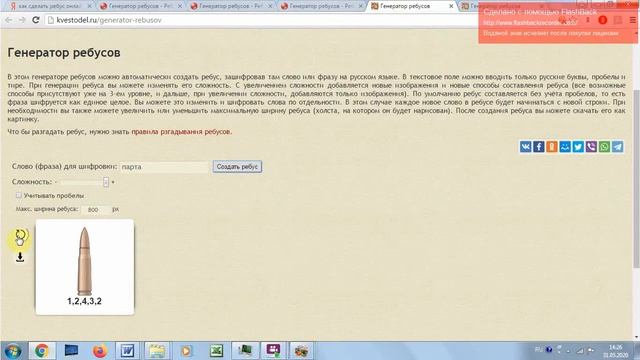Switch to the first 'как сделать ребус' tab
The width and height of the screenshot is (640, 360).
pyautogui.click(x=49, y=6)
